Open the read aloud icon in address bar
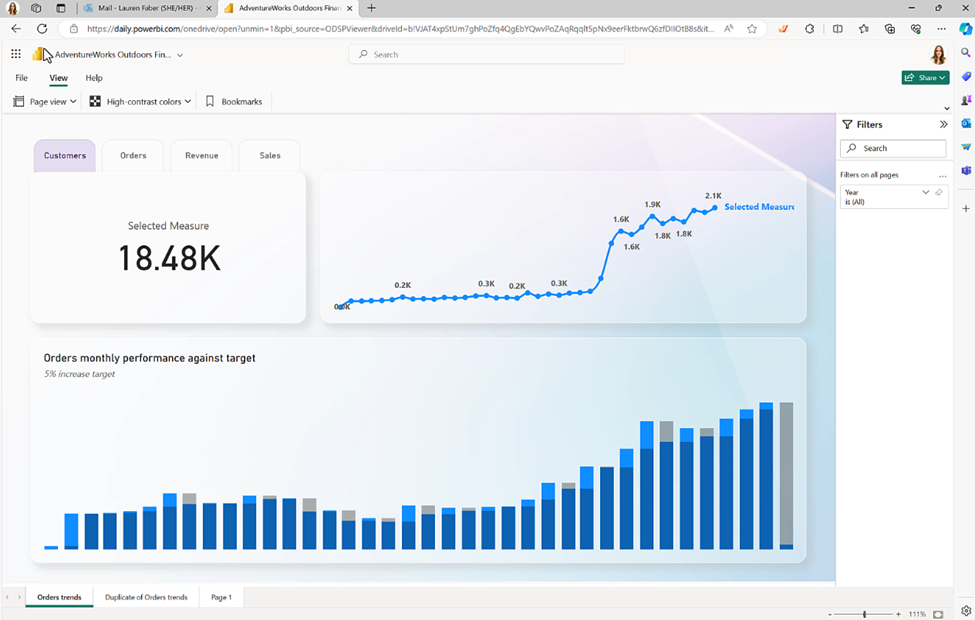The image size is (975, 620). (729, 29)
